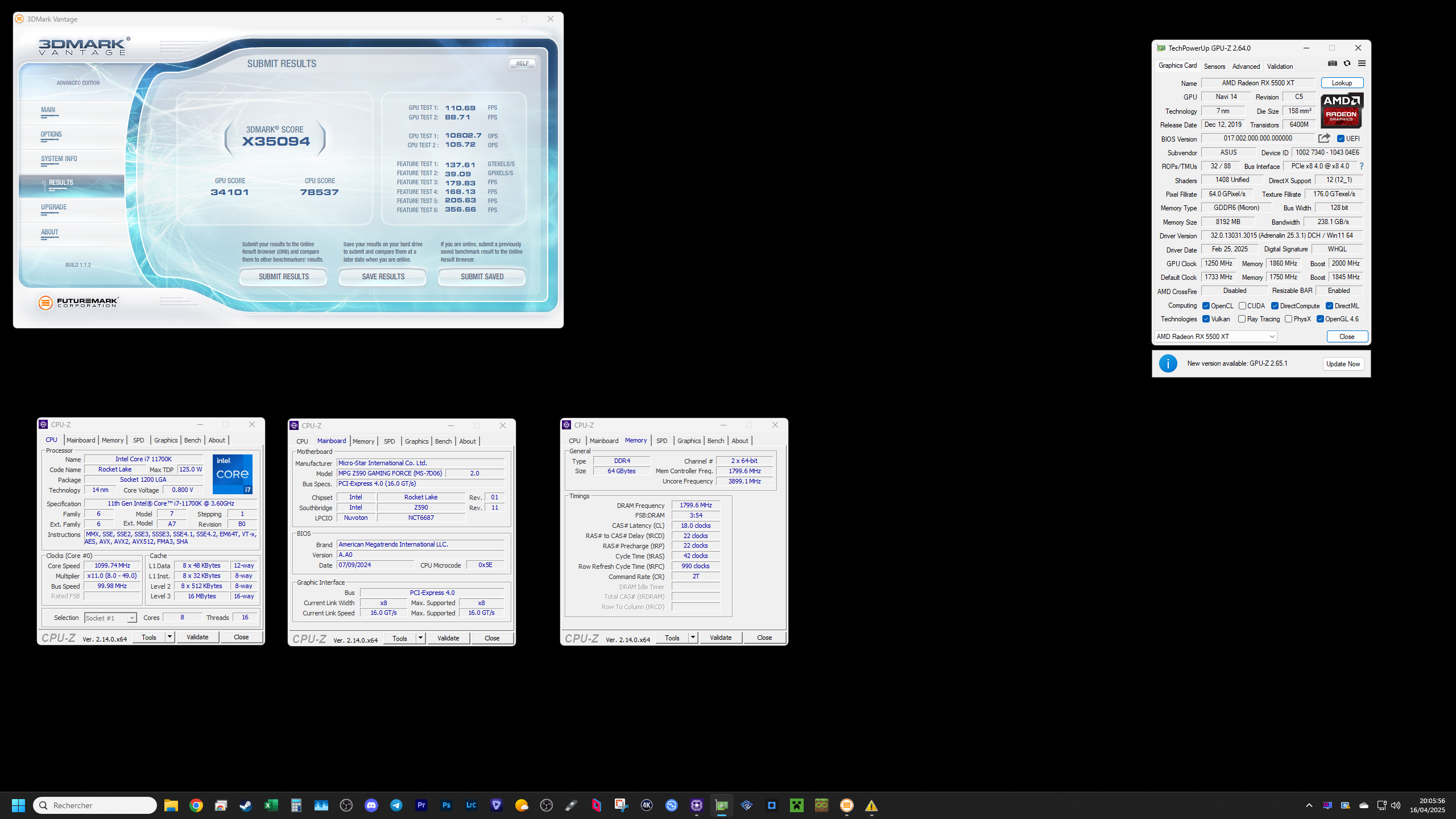Open File Explorer from the taskbar
Screen dimensions: 1456x819
(x=171, y=805)
